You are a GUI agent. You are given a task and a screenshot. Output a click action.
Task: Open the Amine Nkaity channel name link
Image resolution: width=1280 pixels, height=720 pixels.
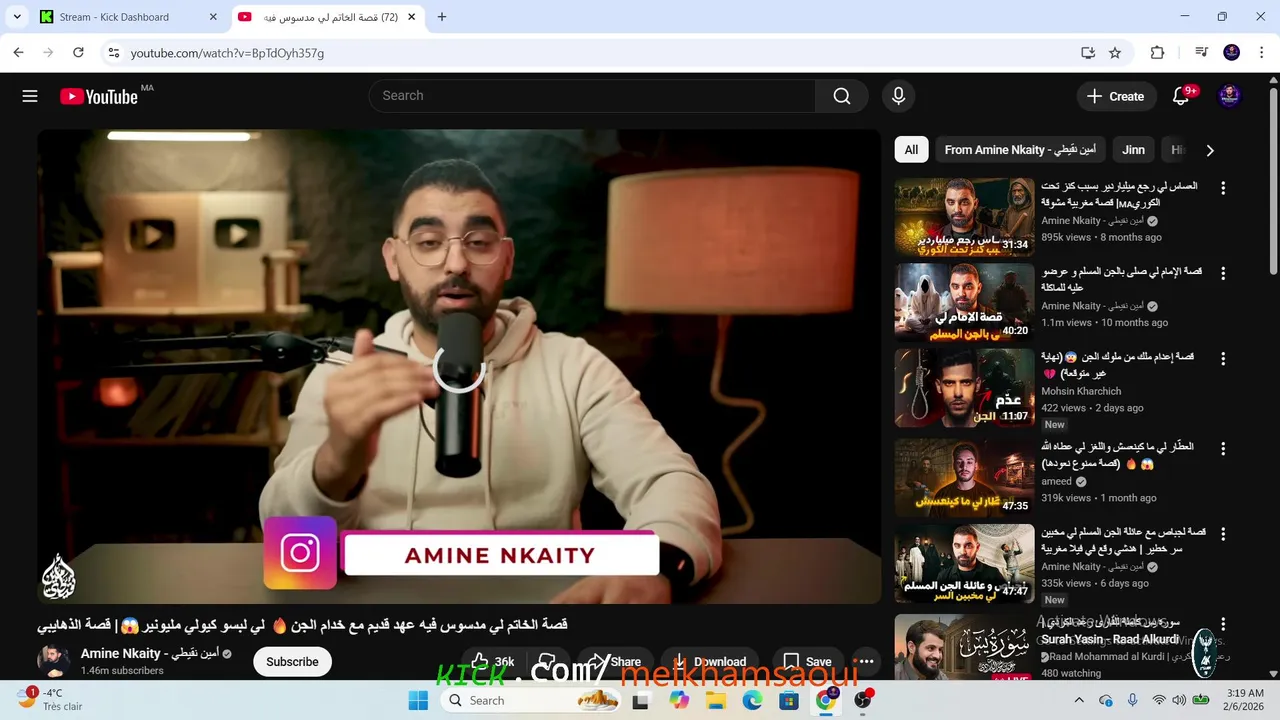pos(150,654)
